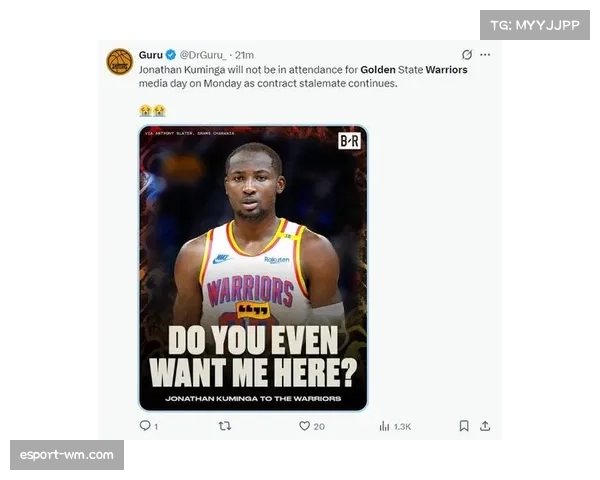Viewport: 600px width, 480px height.
Task: Open the @DrGuru_ handle link
Action: click(202, 54)
